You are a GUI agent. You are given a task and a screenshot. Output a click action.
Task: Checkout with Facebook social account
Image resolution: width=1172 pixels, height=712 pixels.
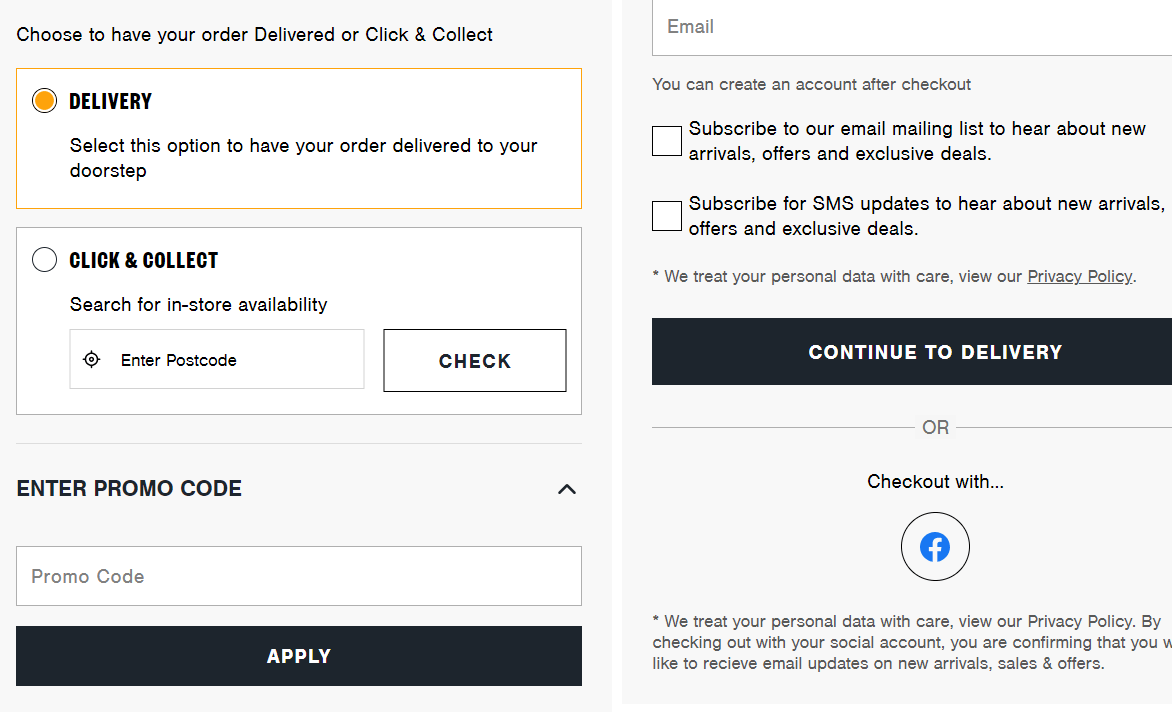pyautogui.click(x=935, y=546)
